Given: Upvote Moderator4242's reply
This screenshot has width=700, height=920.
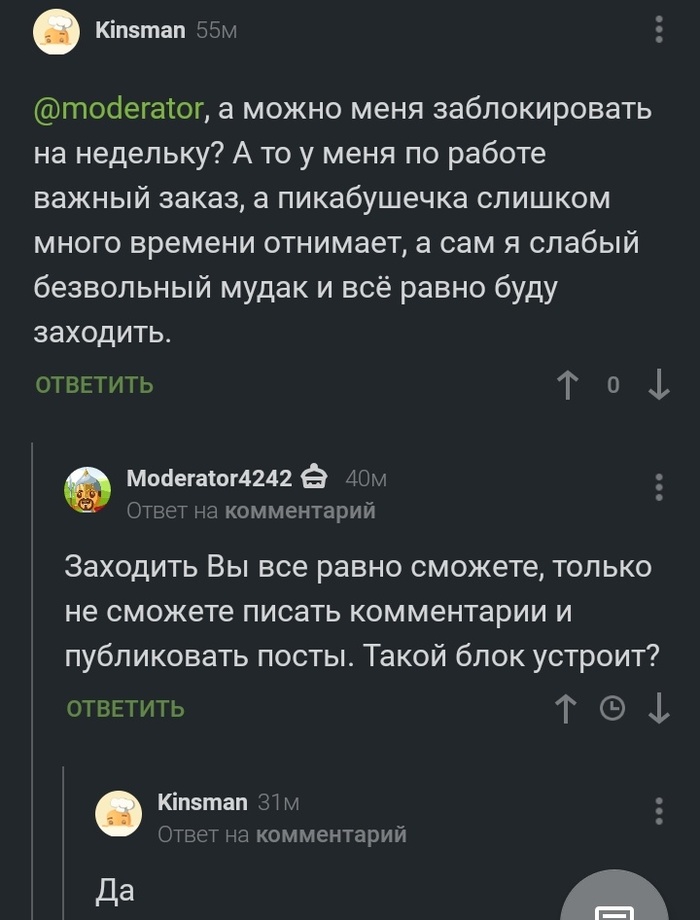Looking at the screenshot, I should point(566,709).
